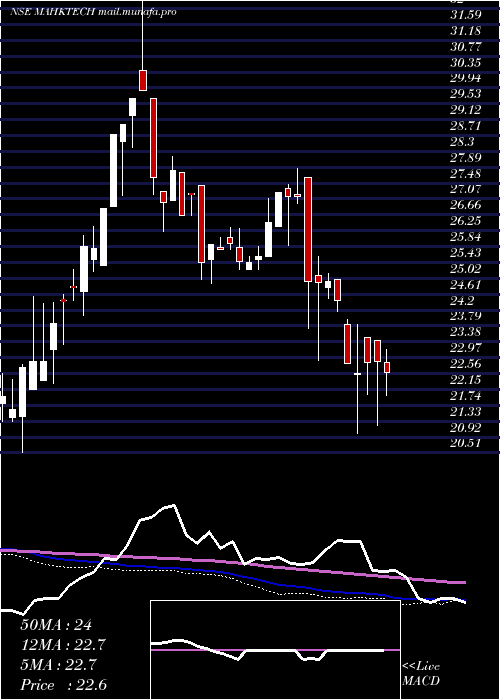Click the 22.97 price axis label

coord(466,348)
